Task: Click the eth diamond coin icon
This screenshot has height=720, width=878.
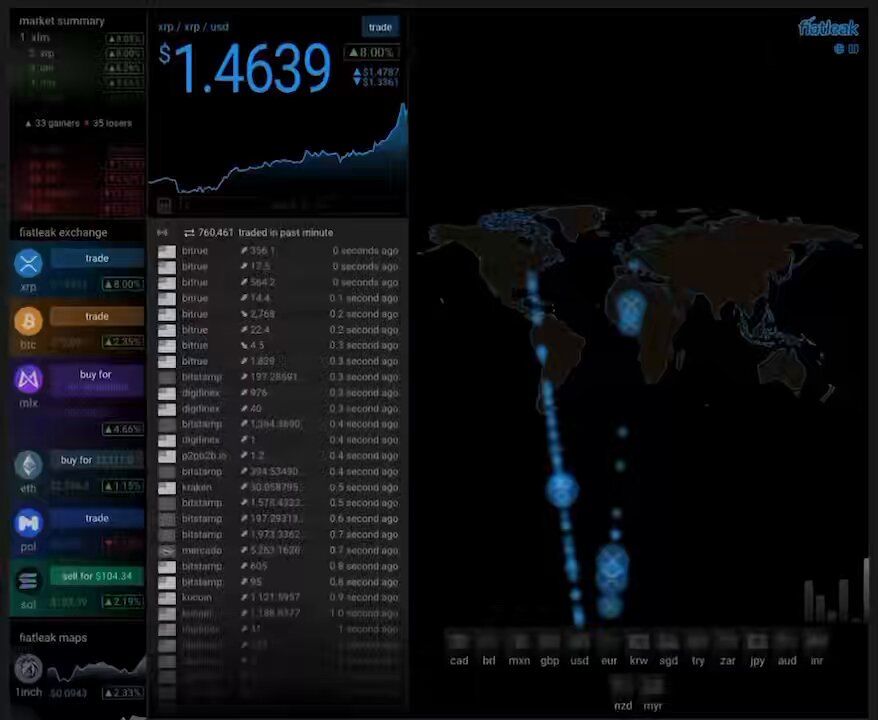Action: (x=29, y=465)
